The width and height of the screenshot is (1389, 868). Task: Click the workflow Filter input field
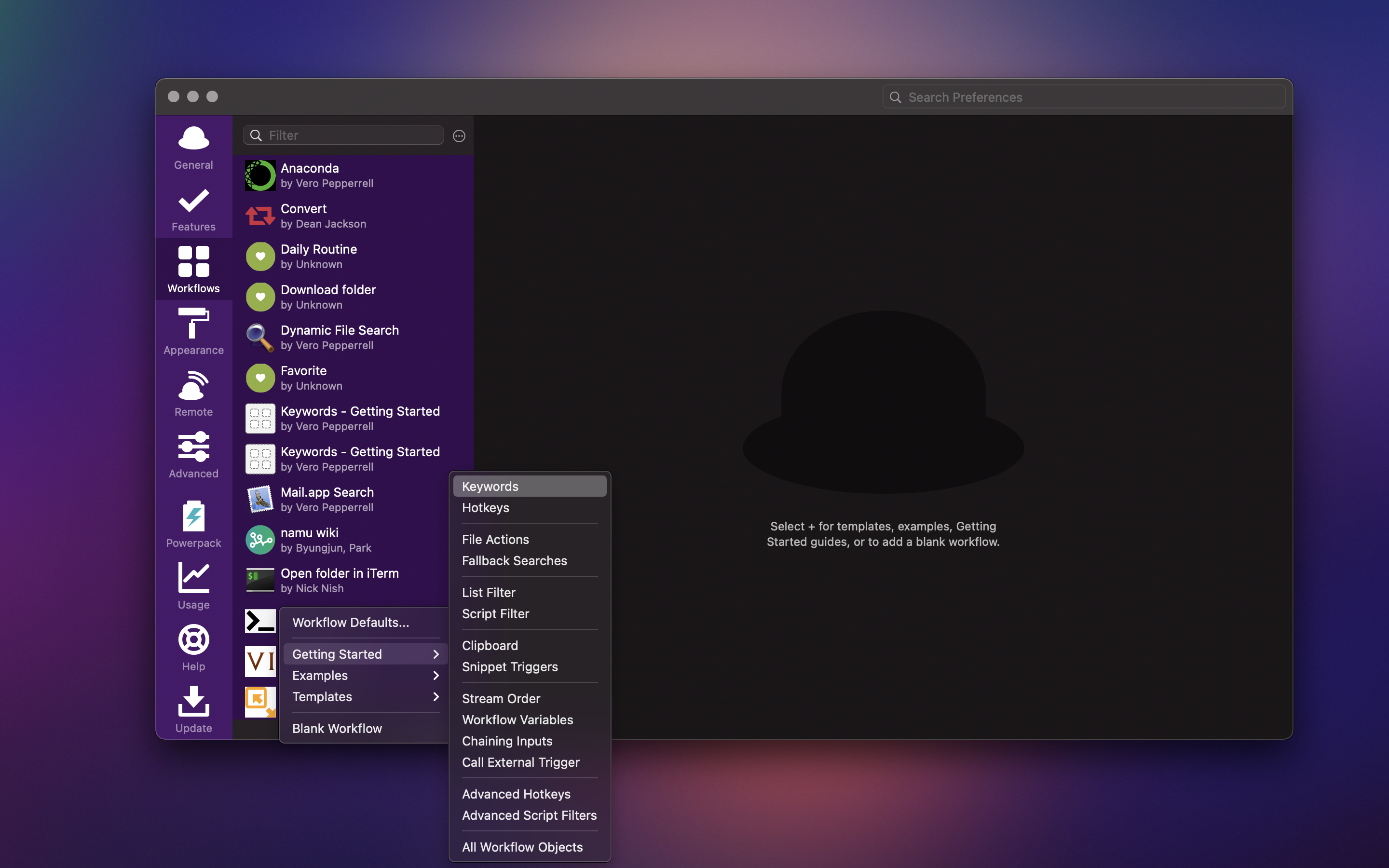click(343, 136)
